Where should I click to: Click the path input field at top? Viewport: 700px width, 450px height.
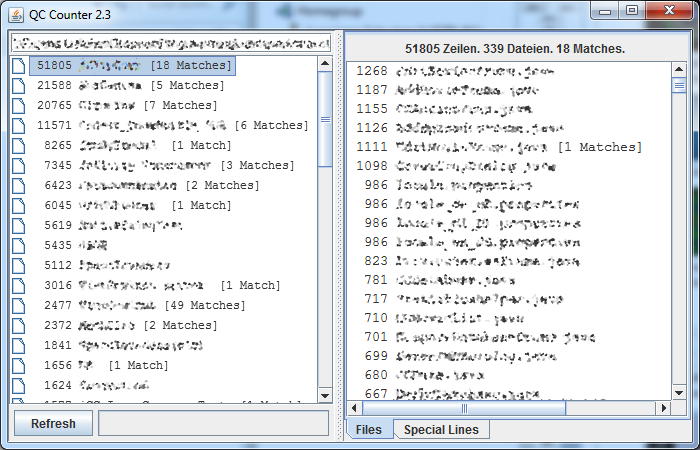click(x=170, y=44)
